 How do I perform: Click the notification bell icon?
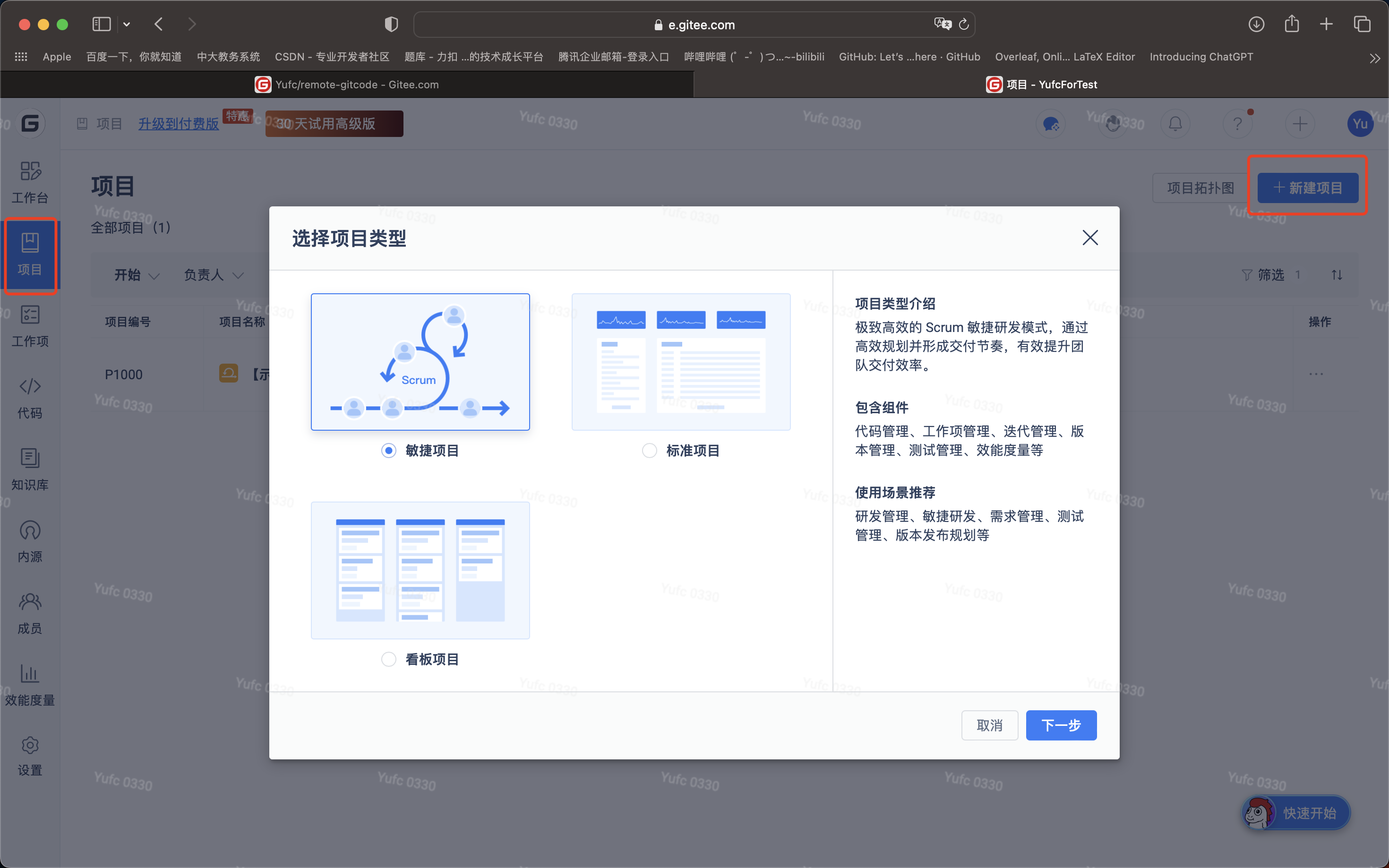1175,124
